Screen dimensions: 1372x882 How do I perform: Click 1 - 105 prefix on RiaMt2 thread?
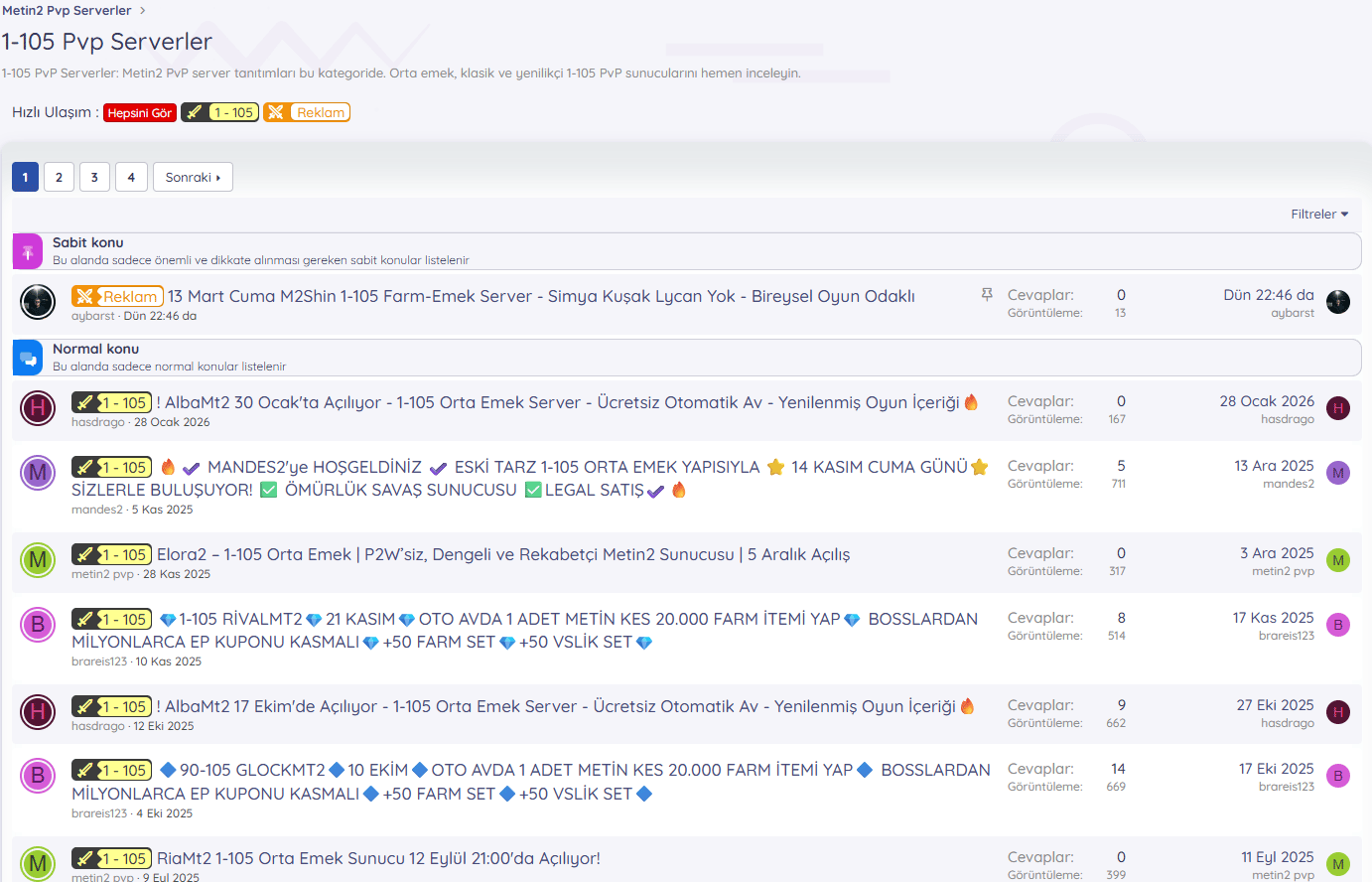coord(111,858)
